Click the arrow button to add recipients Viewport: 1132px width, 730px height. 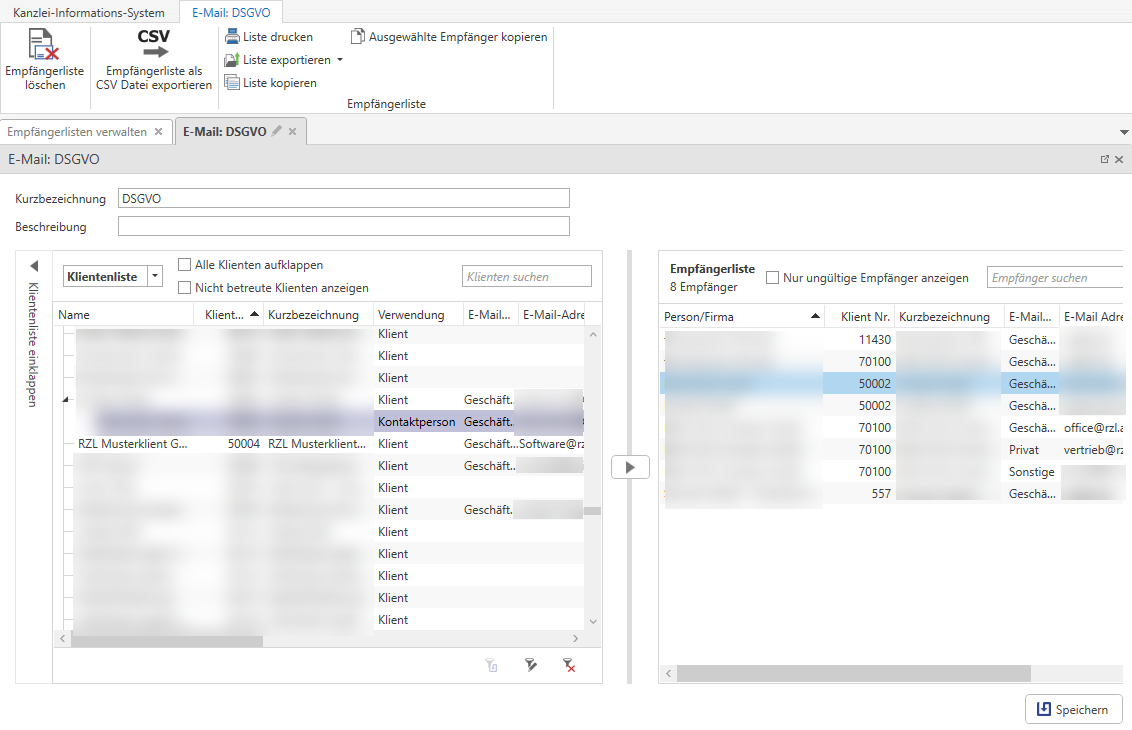[630, 467]
